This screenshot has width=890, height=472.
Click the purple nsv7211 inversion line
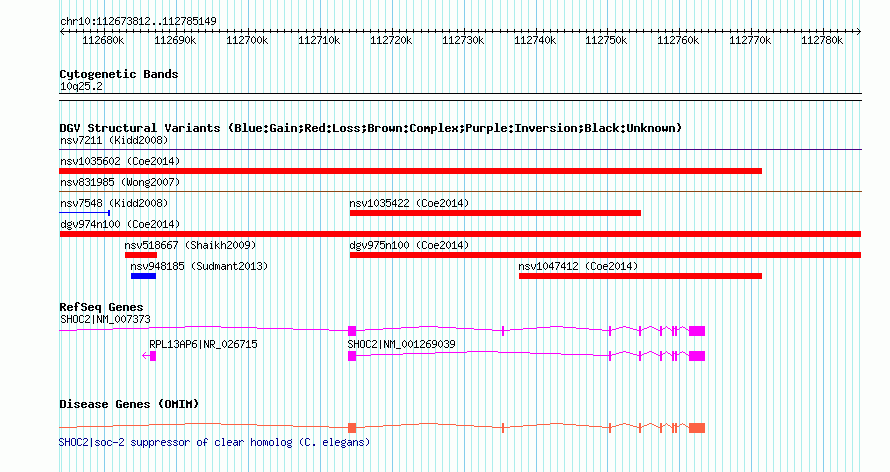pos(460,150)
